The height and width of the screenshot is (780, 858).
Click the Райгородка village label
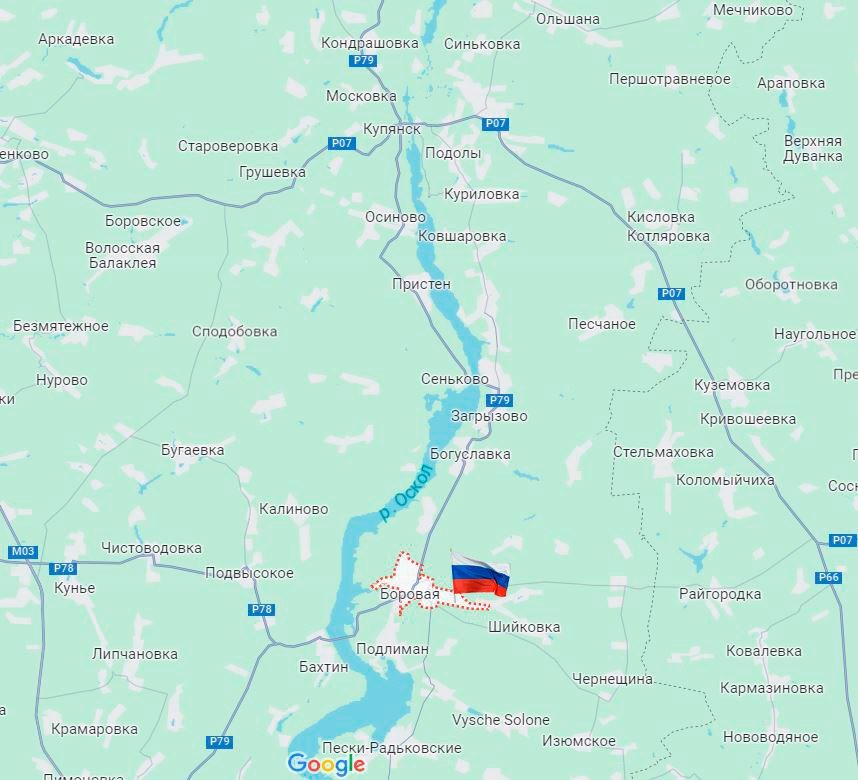(x=720, y=594)
